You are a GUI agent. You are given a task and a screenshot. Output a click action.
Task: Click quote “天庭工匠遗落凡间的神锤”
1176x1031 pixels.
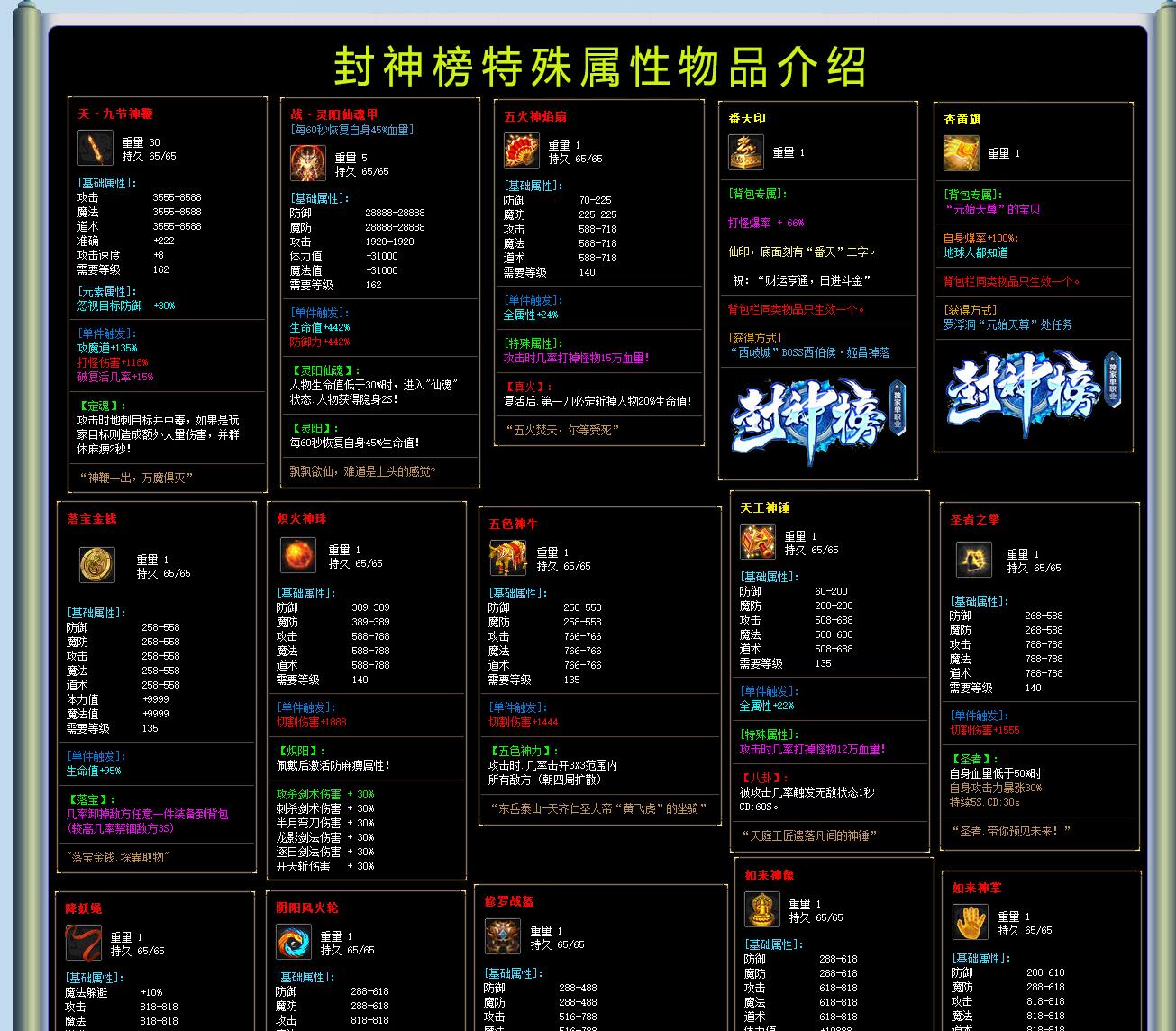pos(810,835)
